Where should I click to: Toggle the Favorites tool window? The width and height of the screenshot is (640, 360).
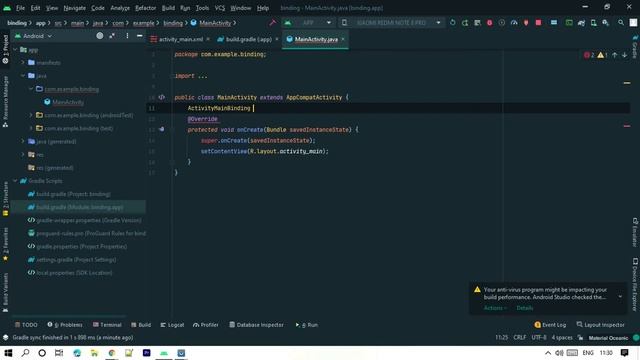[x=5, y=245]
